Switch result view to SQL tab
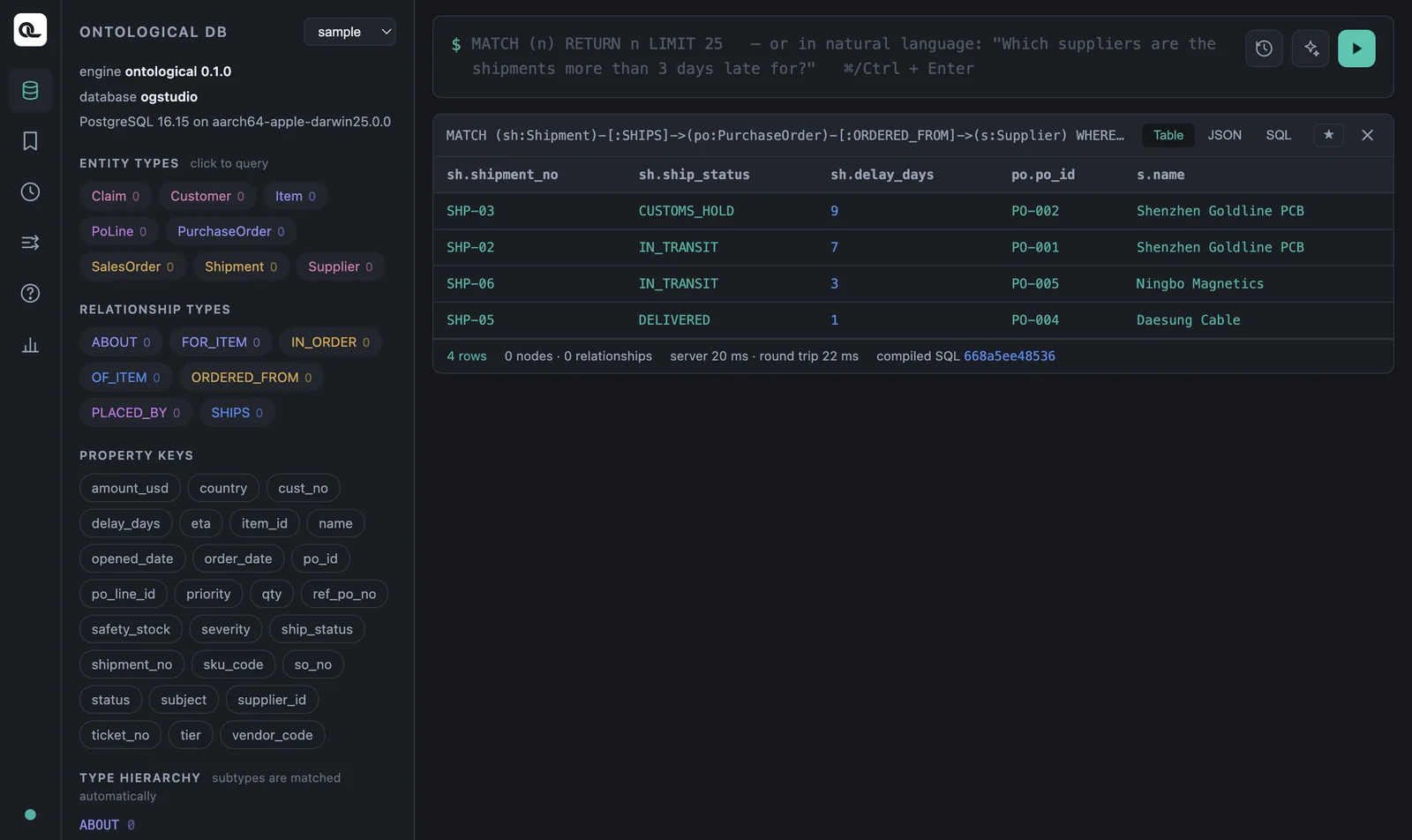The image size is (1412, 840). (1278, 135)
